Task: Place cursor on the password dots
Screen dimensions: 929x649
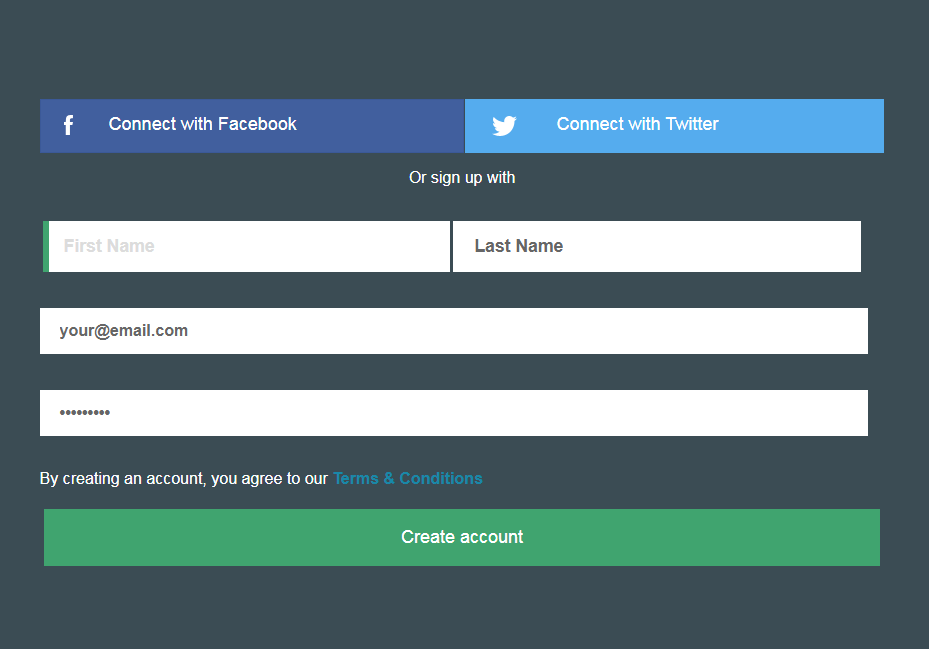Action: click(x=85, y=413)
